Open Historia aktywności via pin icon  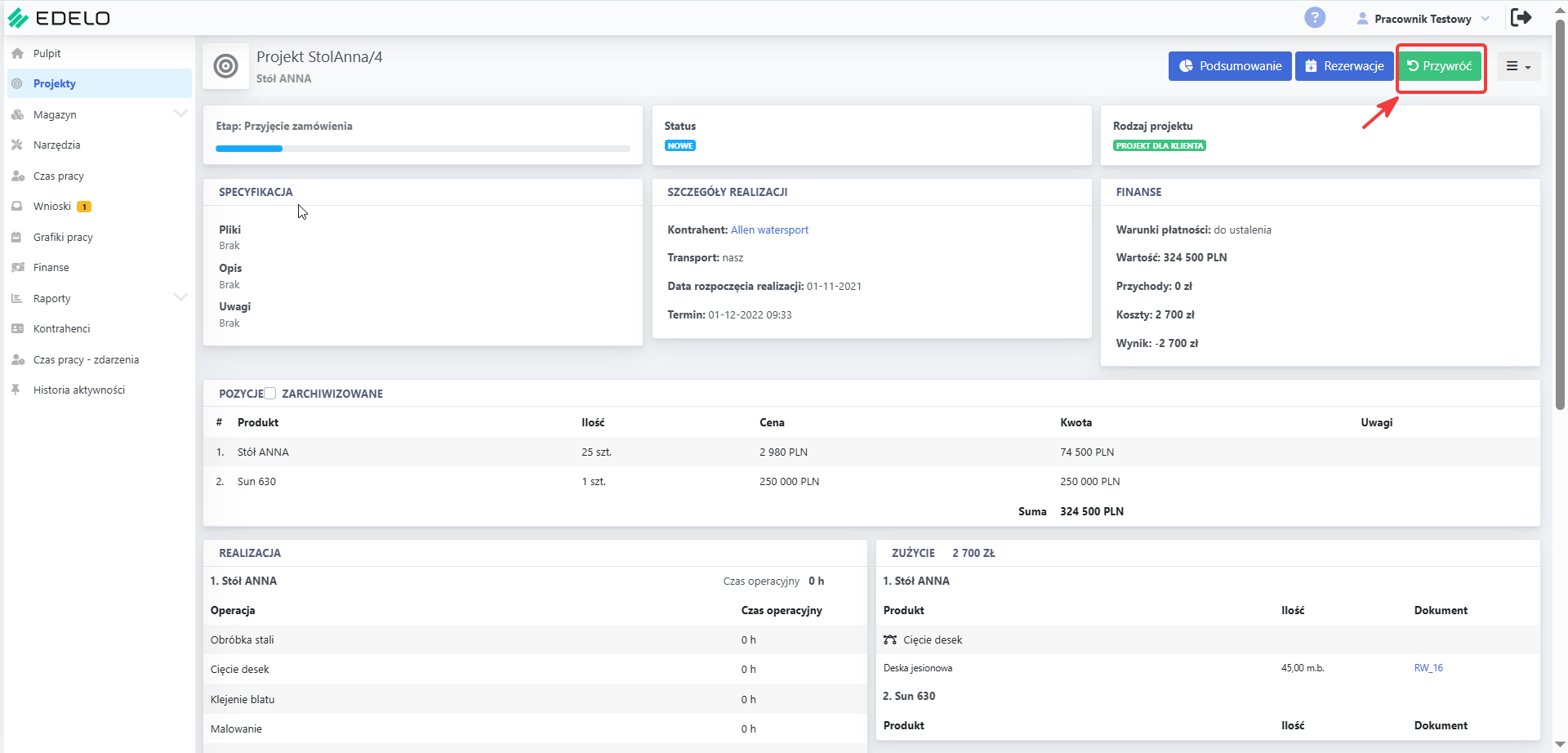click(x=16, y=390)
